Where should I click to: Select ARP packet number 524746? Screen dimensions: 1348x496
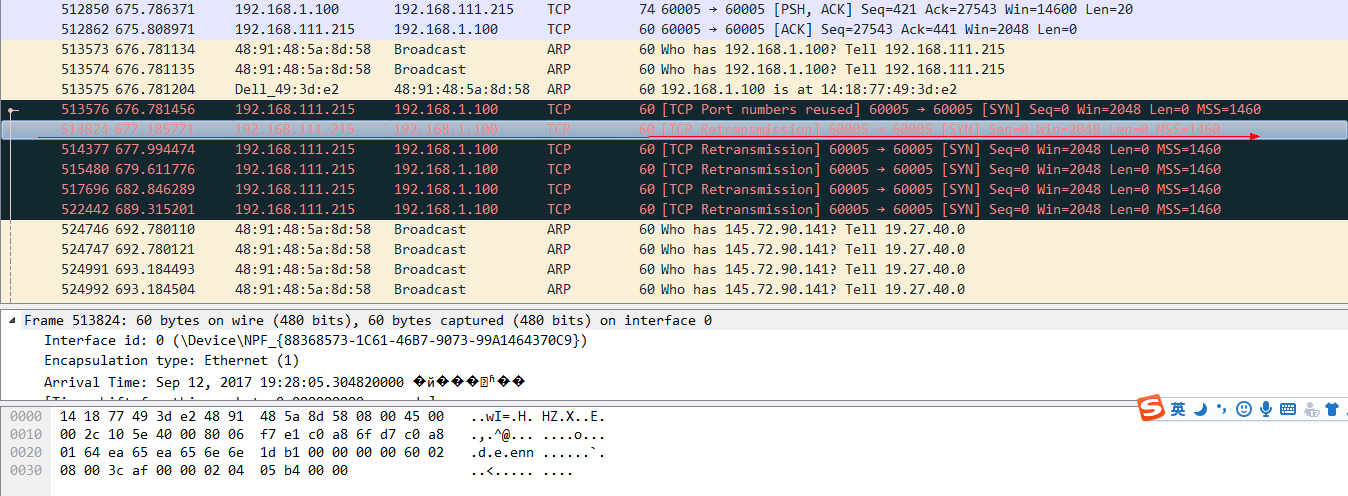pyautogui.click(x=674, y=229)
